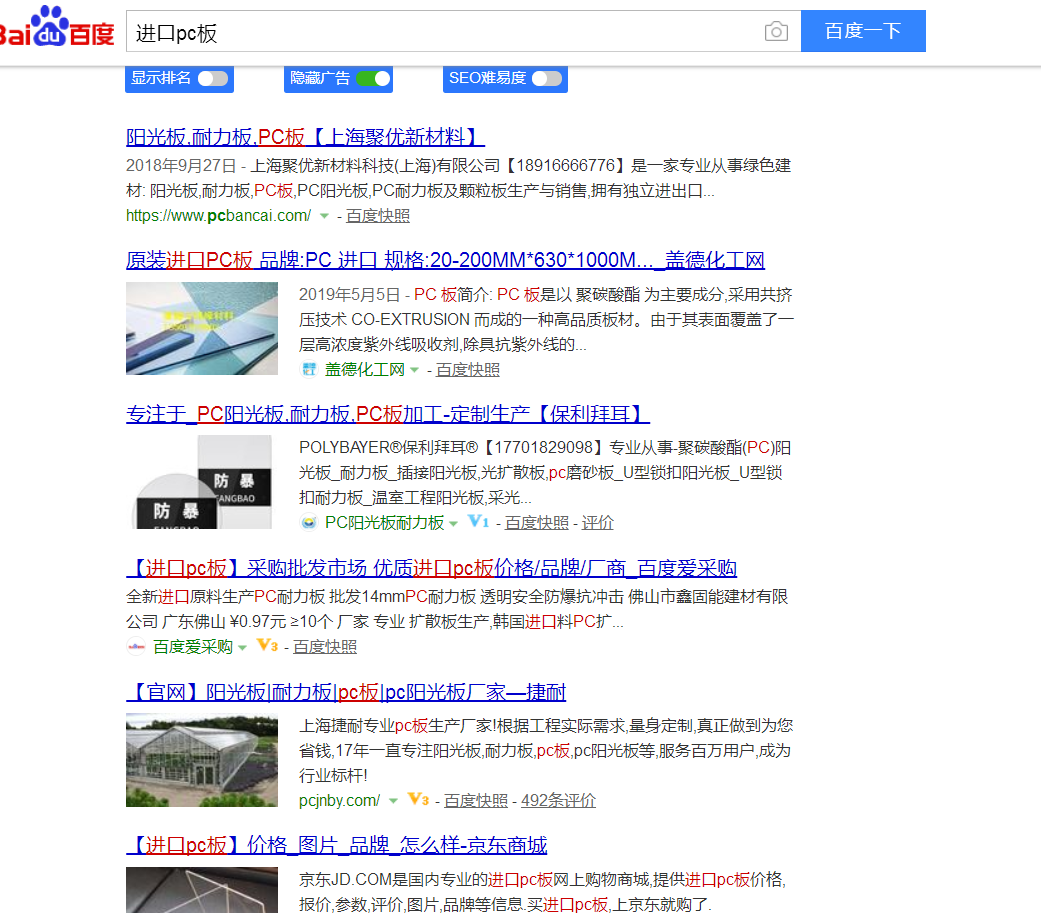The height and width of the screenshot is (913, 1041).
Task: Open the PC sheet thumbnail of 盖德化工网 result
Action: [202, 329]
